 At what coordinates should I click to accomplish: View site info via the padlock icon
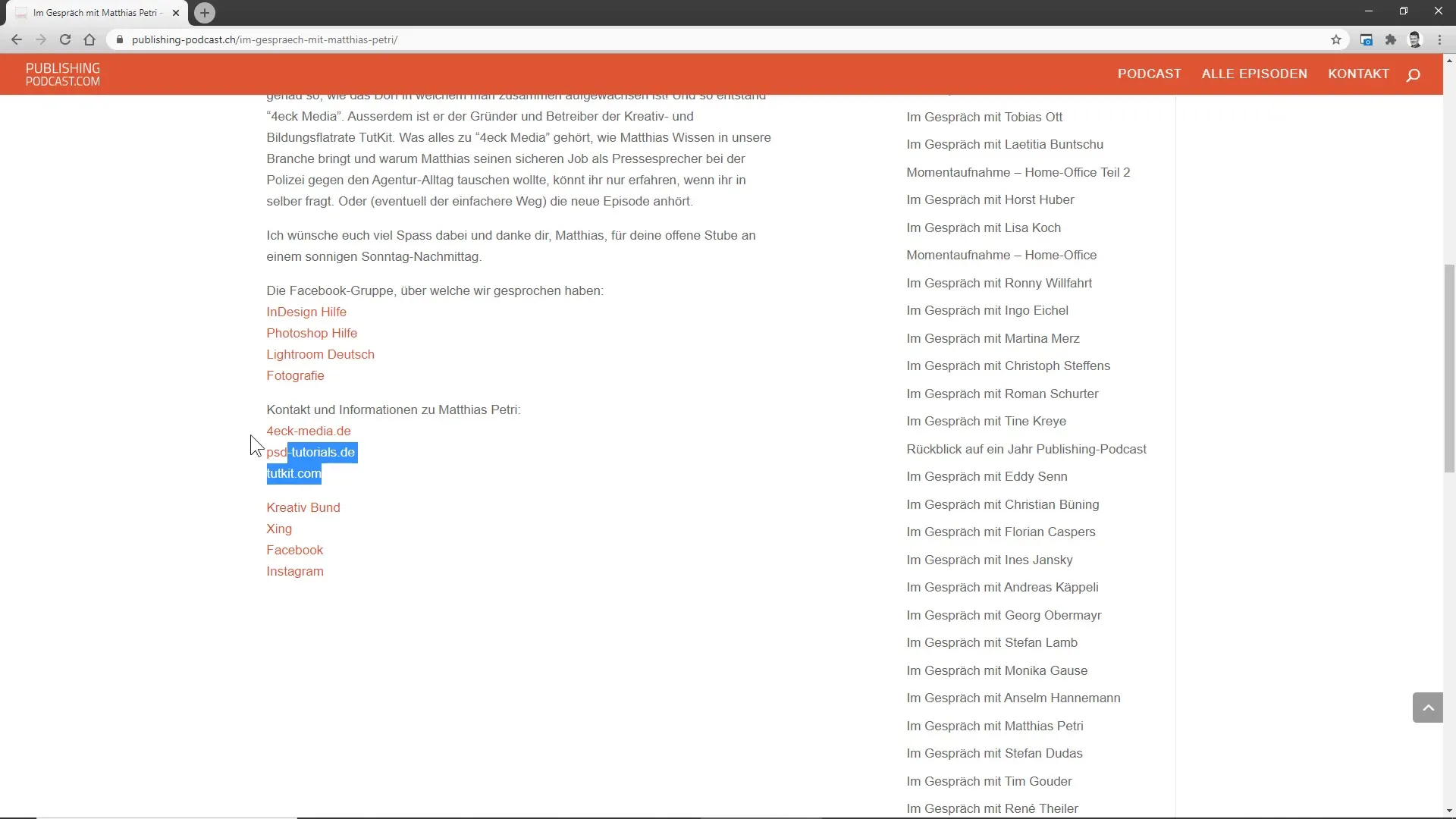(120, 39)
